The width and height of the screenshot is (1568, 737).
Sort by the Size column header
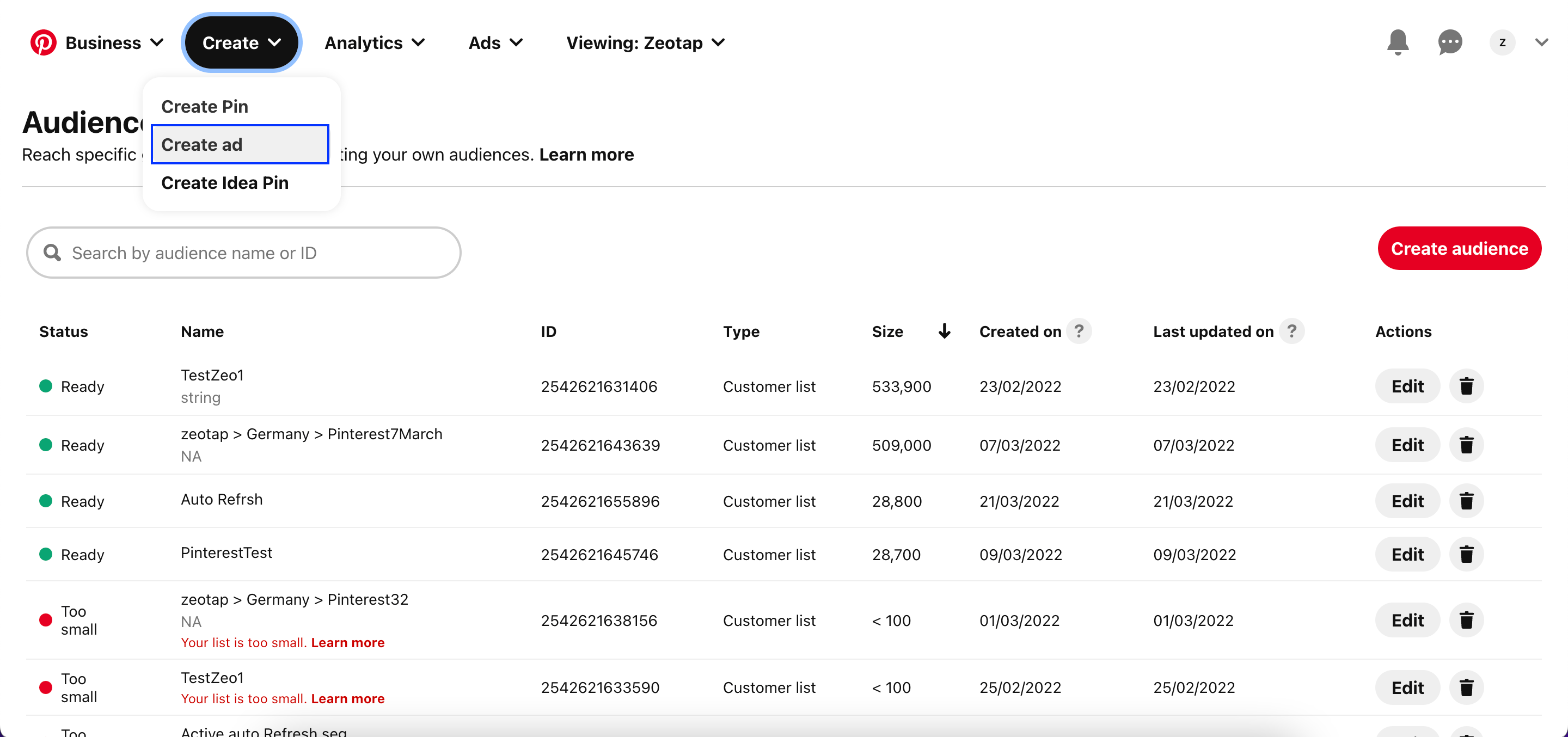tap(887, 331)
